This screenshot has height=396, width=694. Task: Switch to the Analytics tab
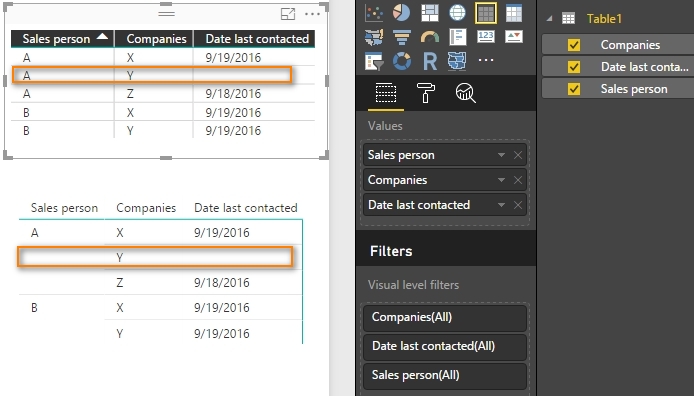coord(465,93)
